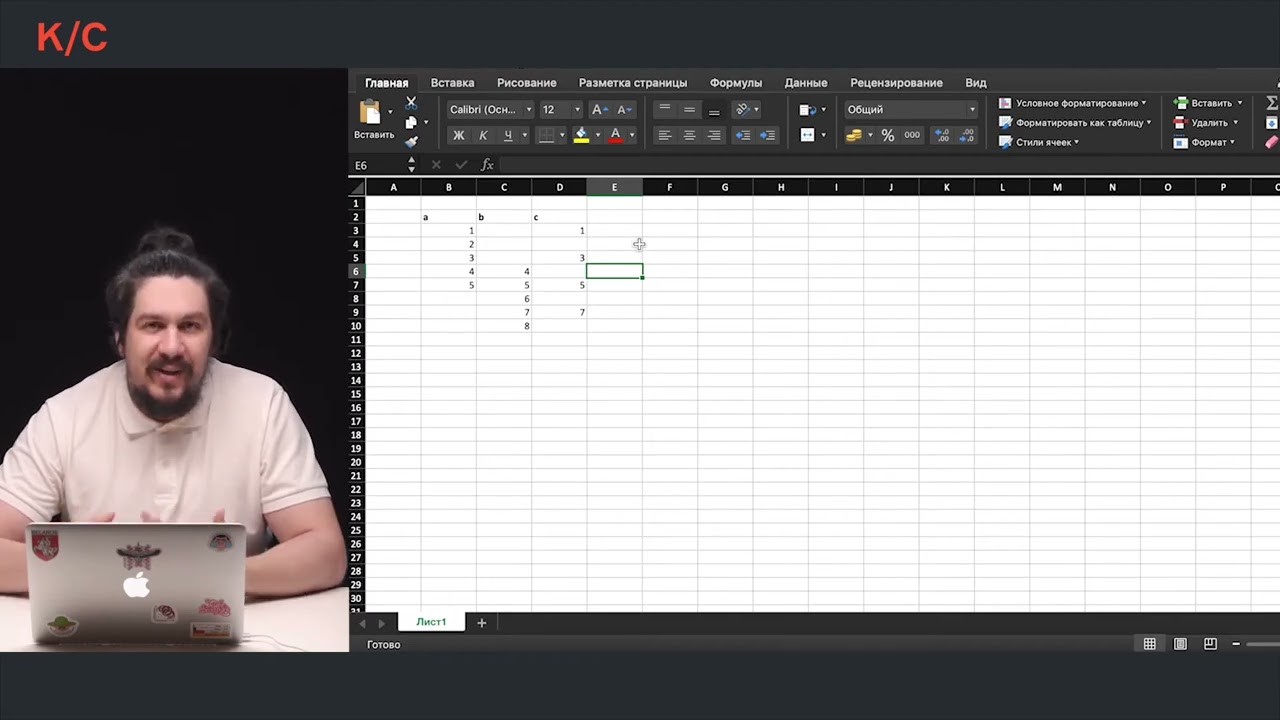Click the fx insert function icon

[487, 165]
